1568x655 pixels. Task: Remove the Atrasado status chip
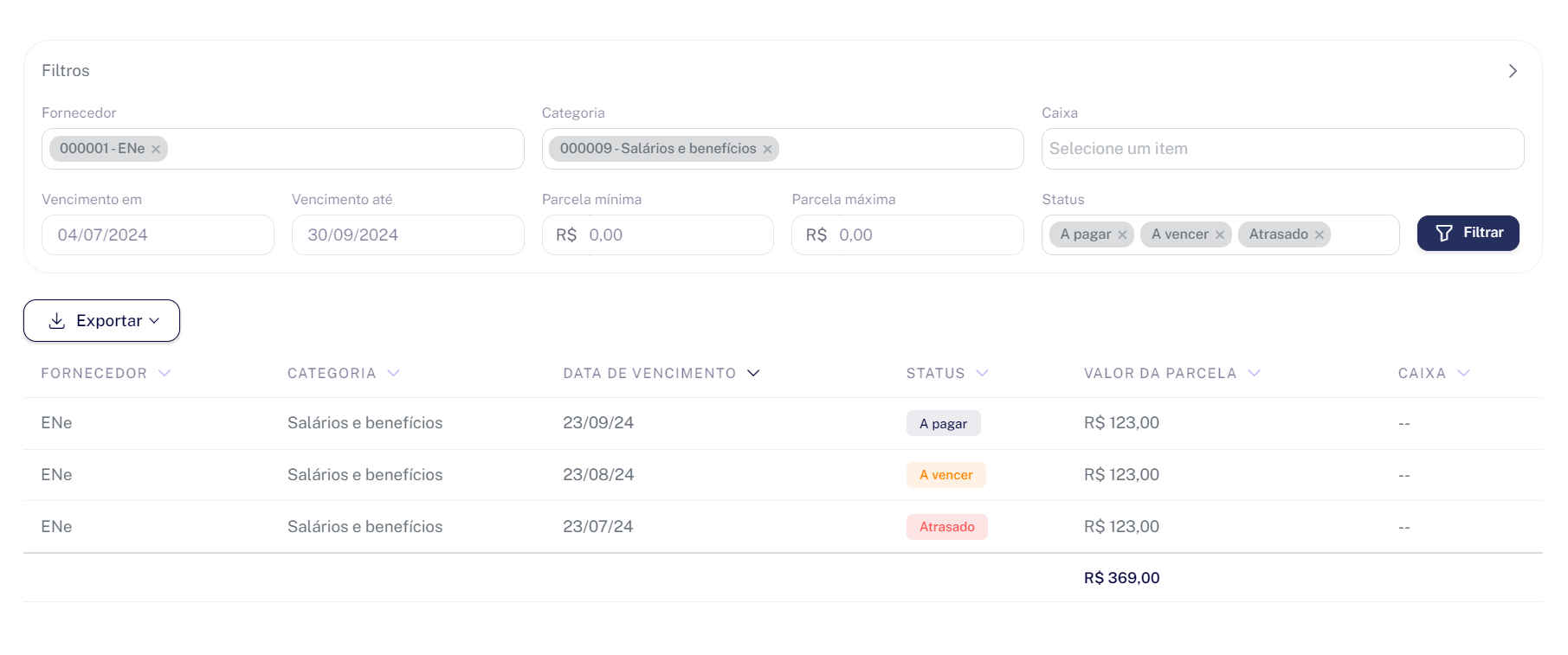pos(1320,235)
